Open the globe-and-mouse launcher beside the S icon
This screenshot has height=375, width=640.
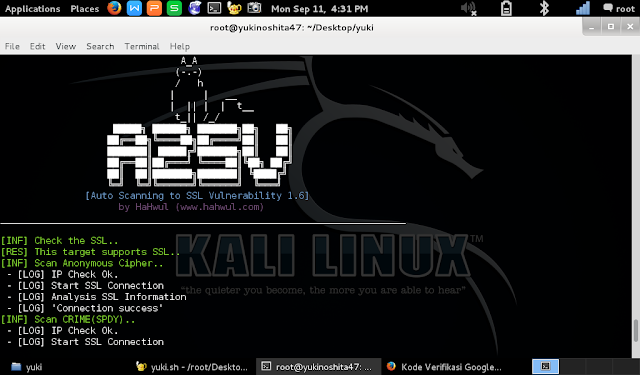point(194,8)
